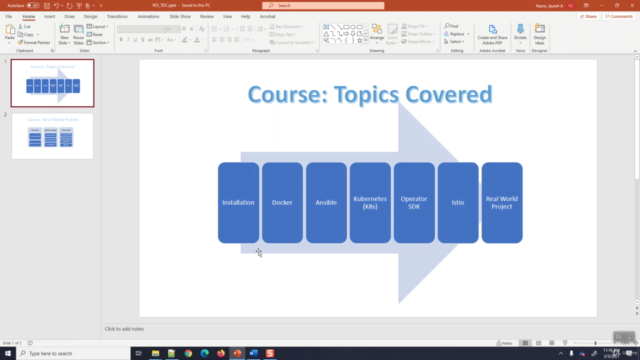Toggle the Notes pane in status bar
This screenshot has width=640, height=360.
pyautogui.click(x=504, y=343)
